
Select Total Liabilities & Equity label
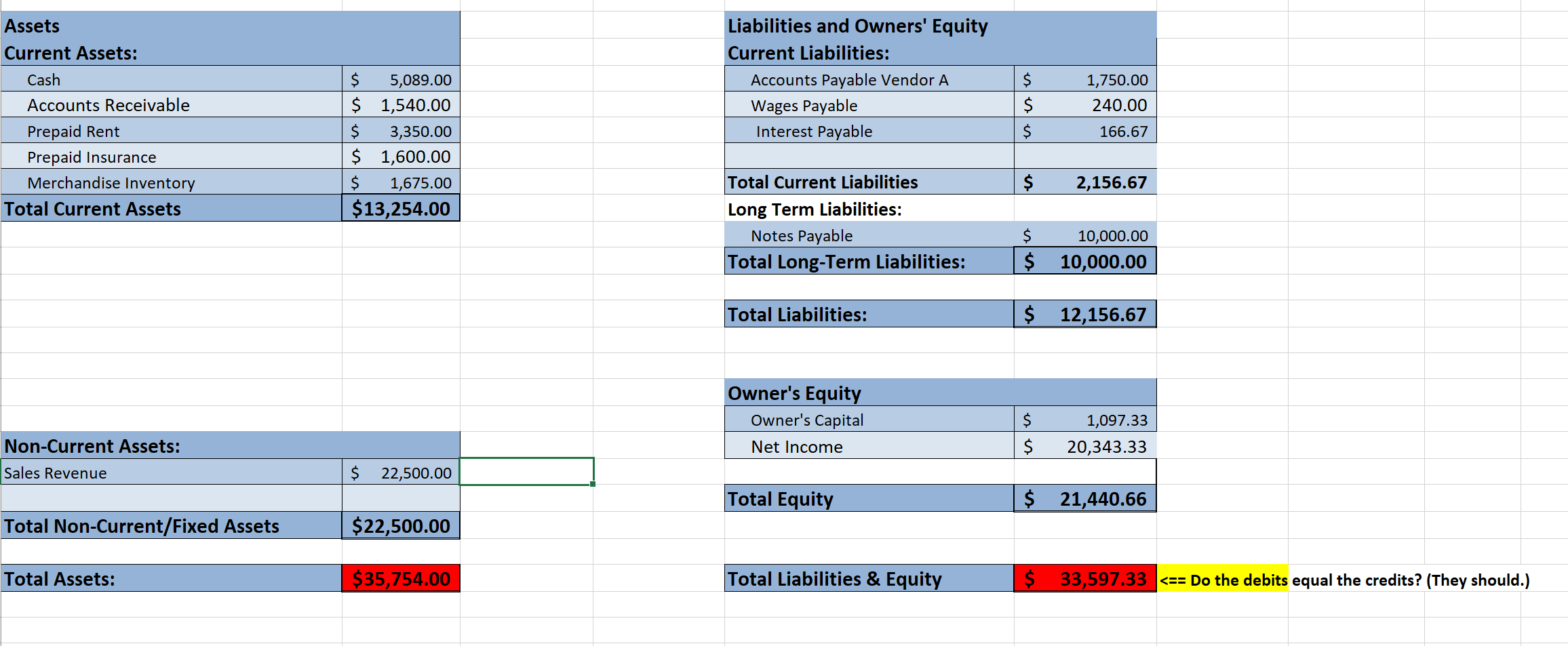(869, 578)
